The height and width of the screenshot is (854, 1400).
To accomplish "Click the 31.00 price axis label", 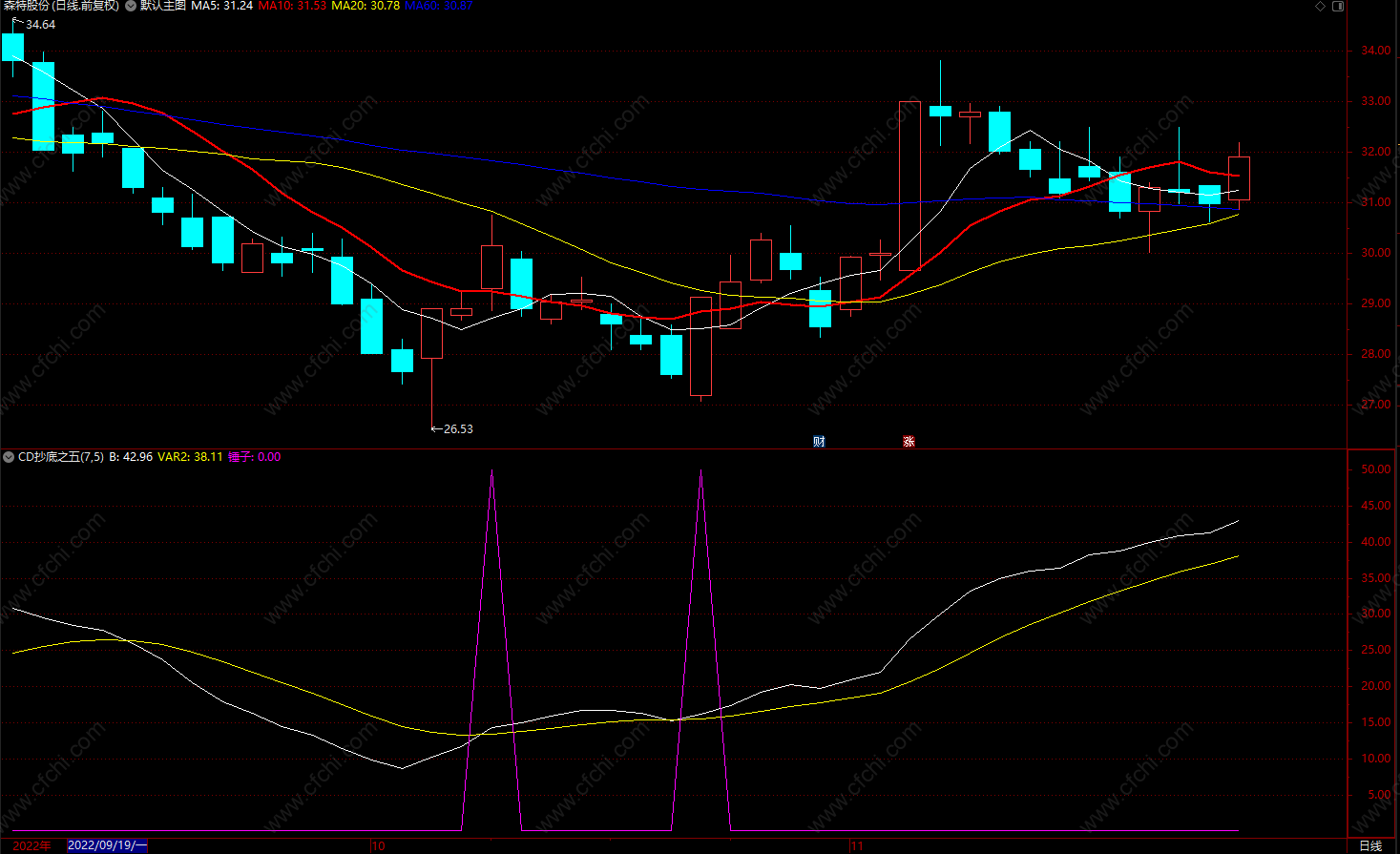I will [1375, 202].
